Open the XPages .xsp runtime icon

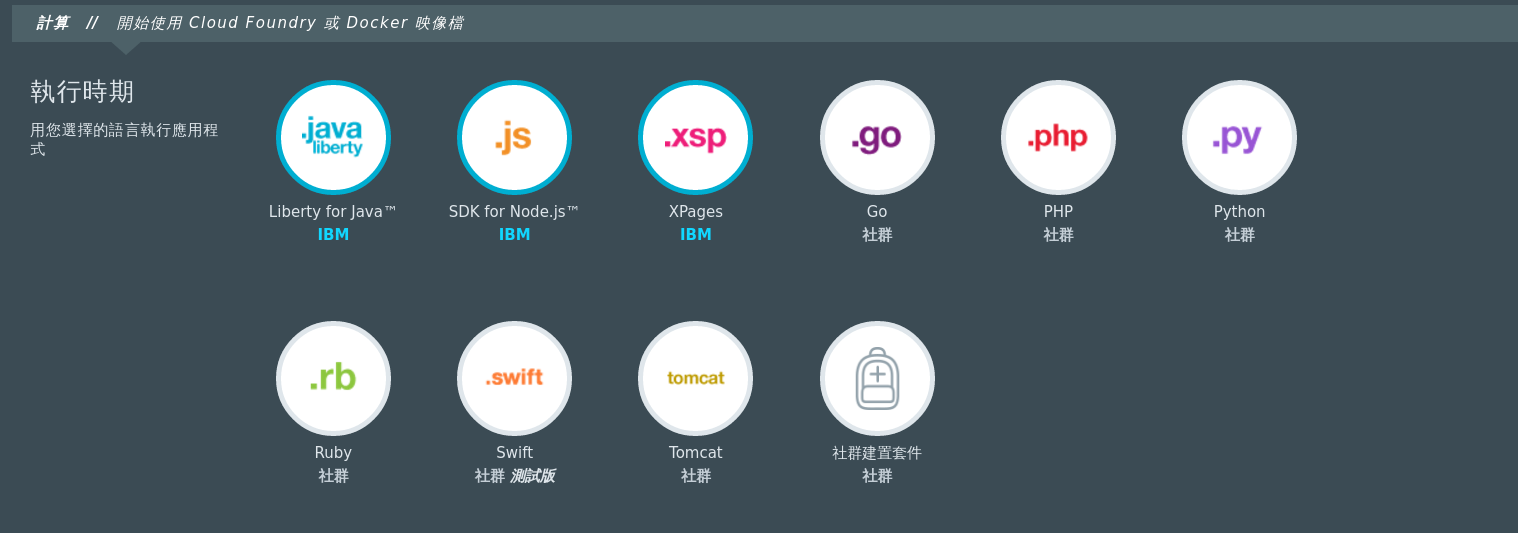point(695,137)
